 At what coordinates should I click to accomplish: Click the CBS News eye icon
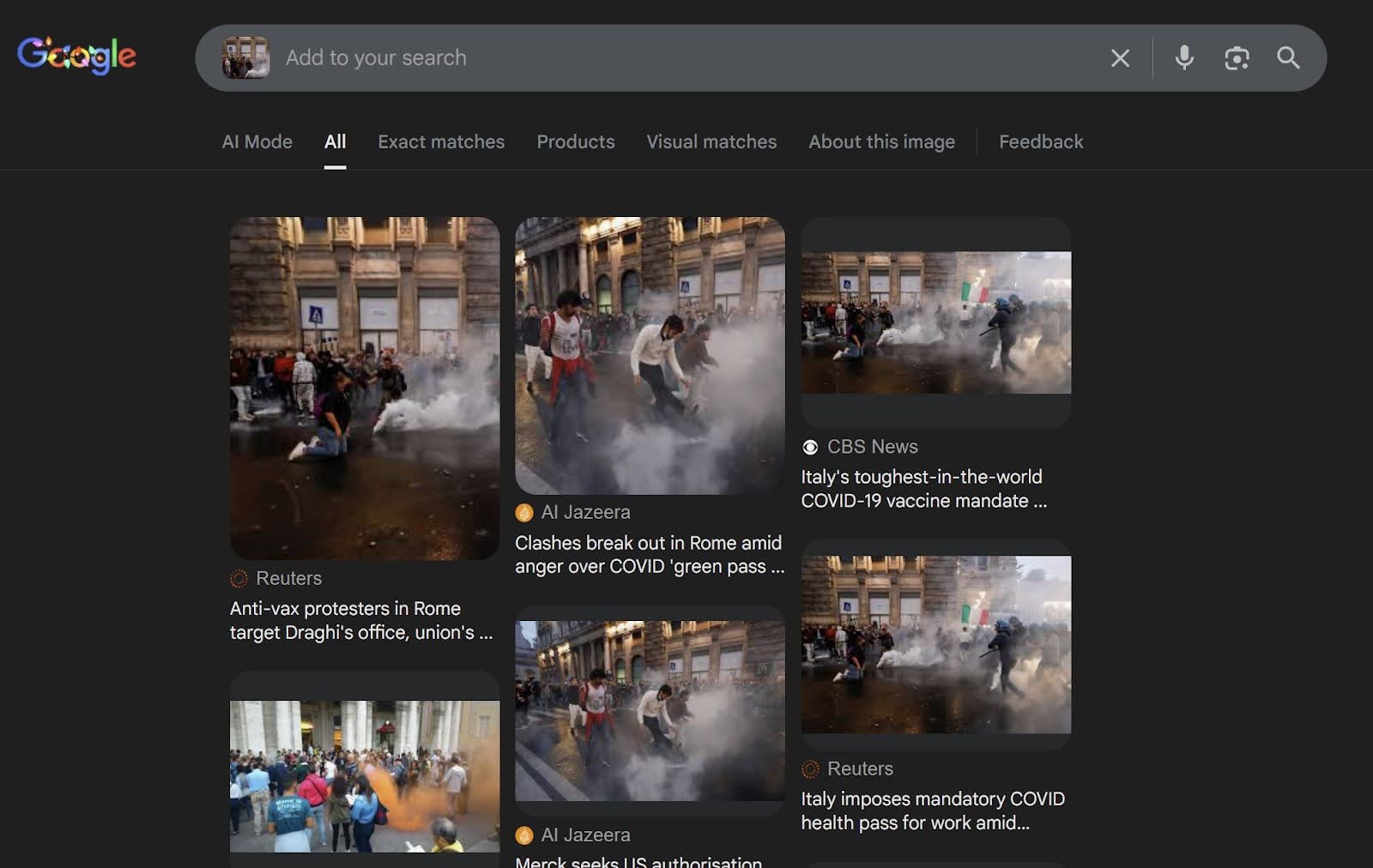pos(810,447)
